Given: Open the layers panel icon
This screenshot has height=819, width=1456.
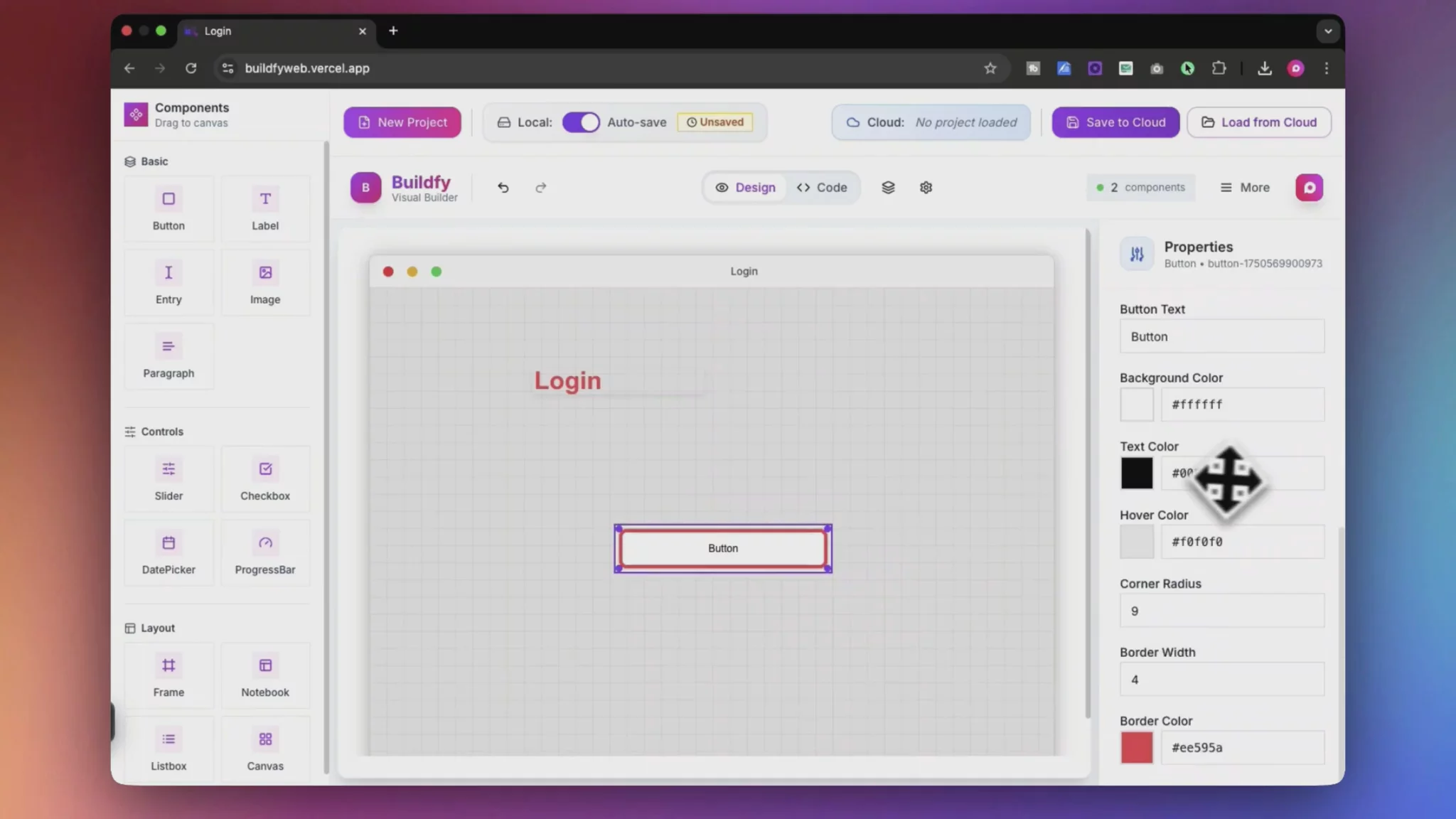Looking at the screenshot, I should 888,187.
